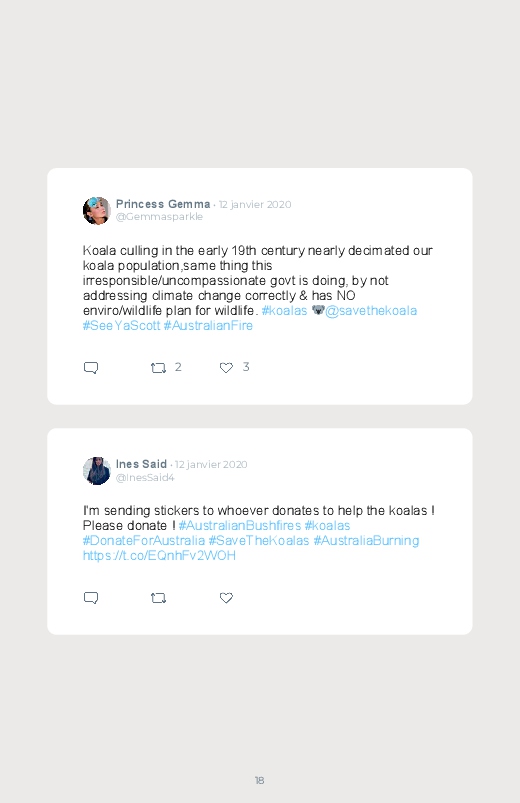Click the #AustralianBushfires hashtag
520x803 pixels.
click(x=240, y=525)
